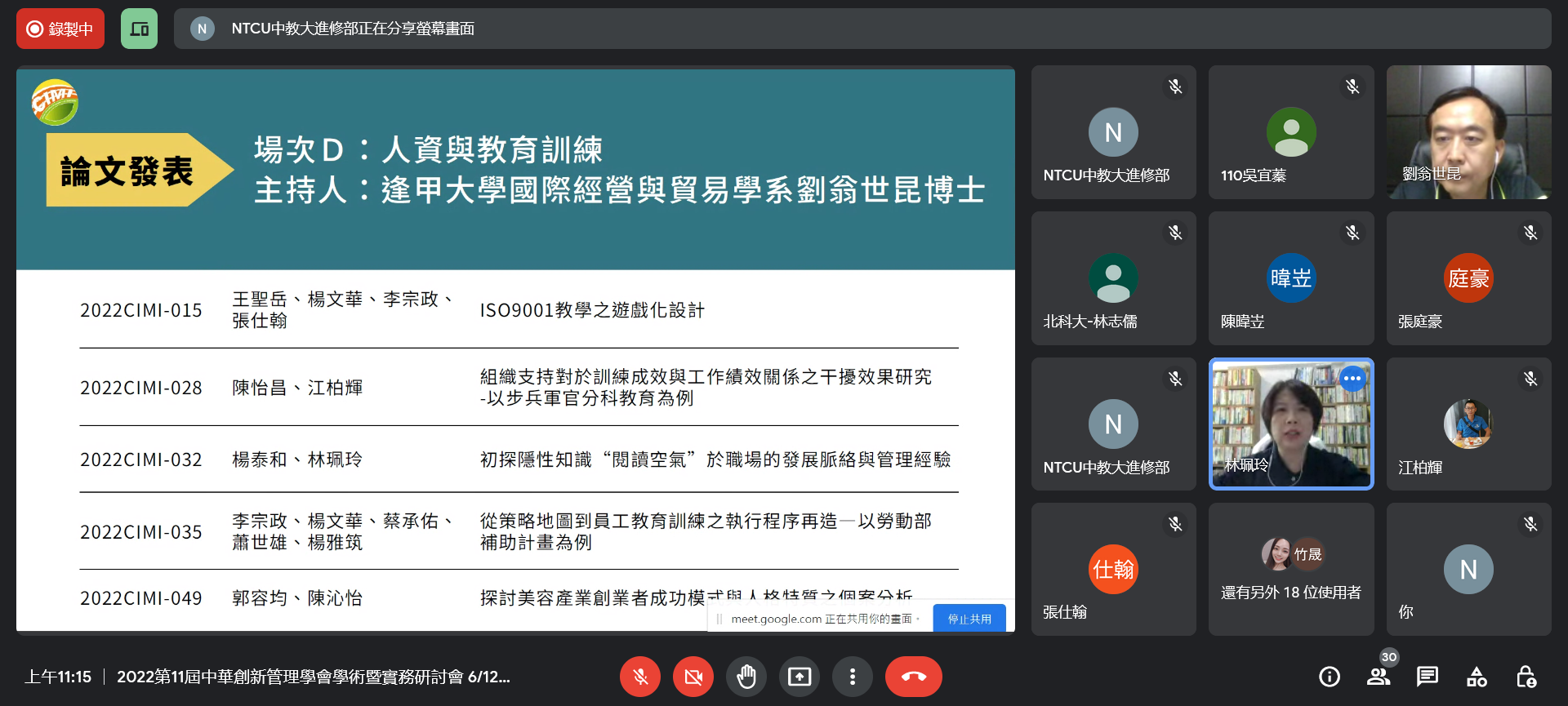Open the three-dot more options menu

click(x=852, y=677)
